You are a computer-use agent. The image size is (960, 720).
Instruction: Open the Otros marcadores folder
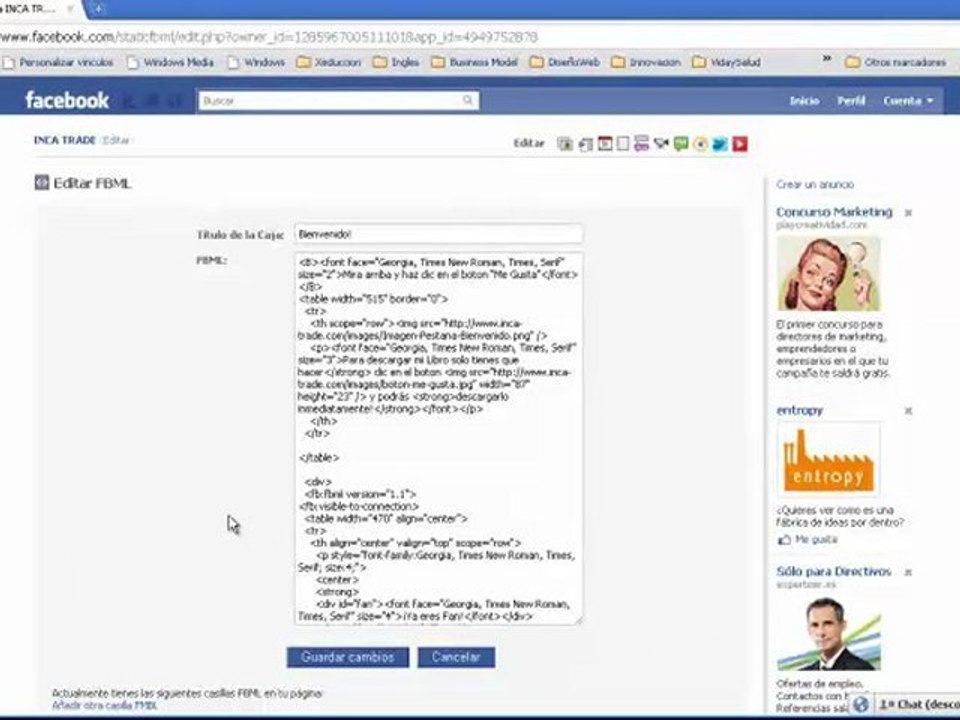pos(896,62)
